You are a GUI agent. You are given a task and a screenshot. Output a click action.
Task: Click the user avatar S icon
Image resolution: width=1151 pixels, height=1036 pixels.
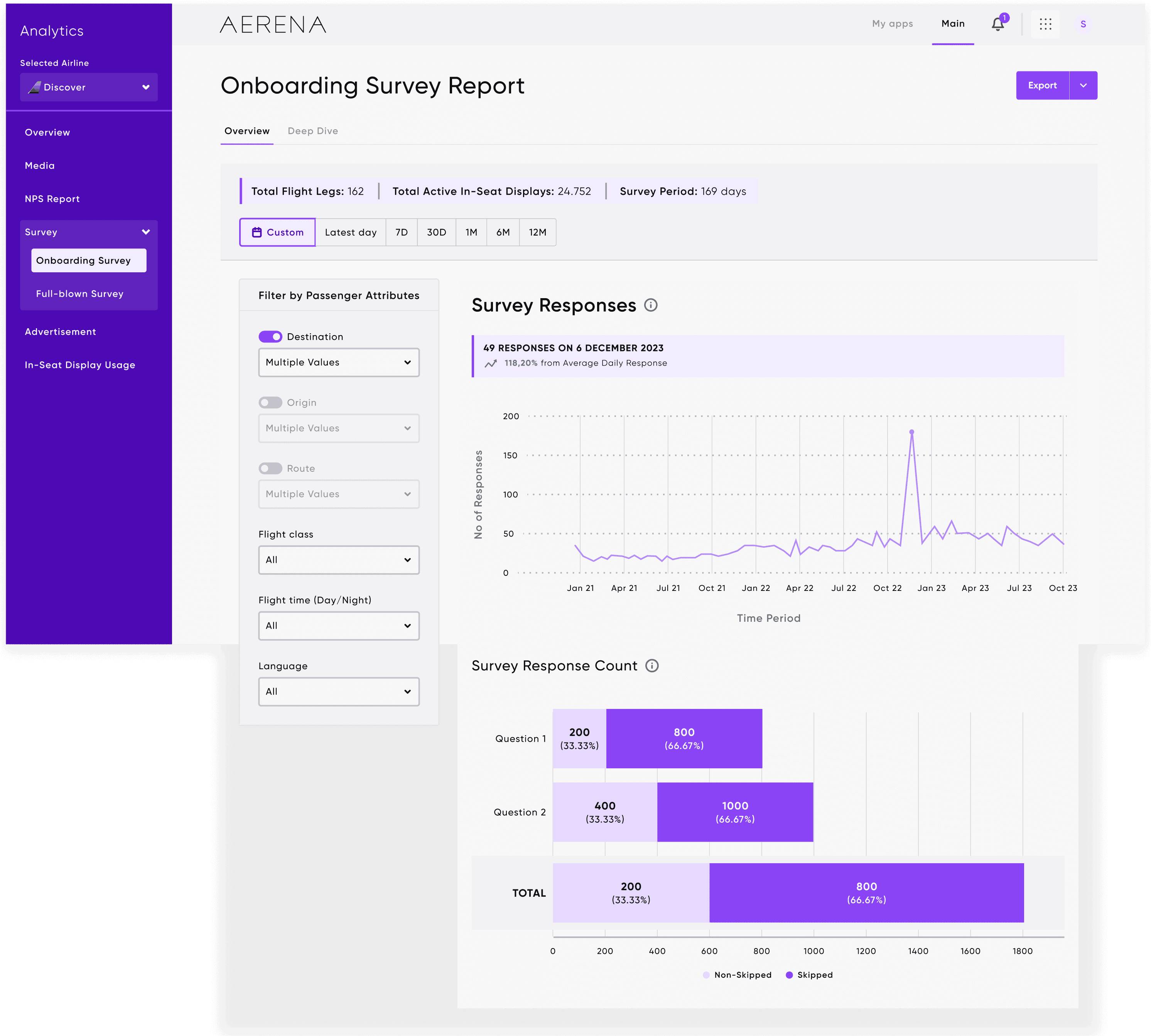(1083, 24)
